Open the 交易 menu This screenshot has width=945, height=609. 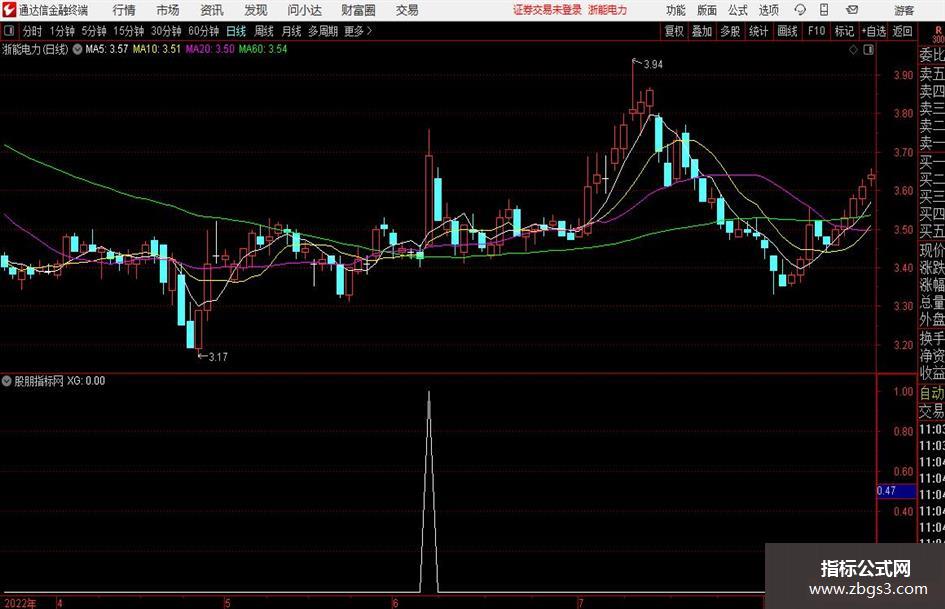click(407, 10)
